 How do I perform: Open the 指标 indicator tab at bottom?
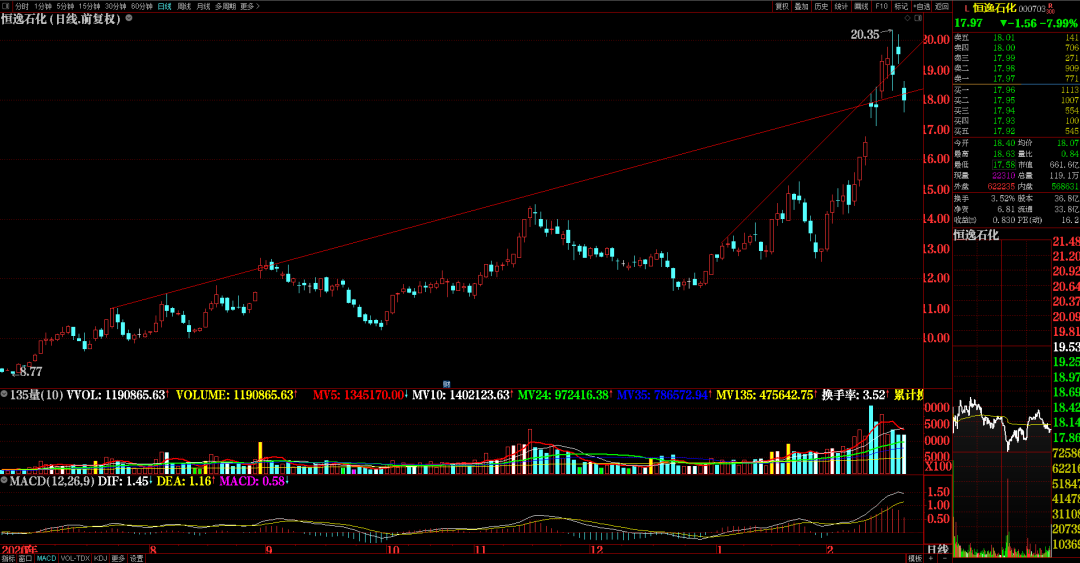tap(8, 558)
